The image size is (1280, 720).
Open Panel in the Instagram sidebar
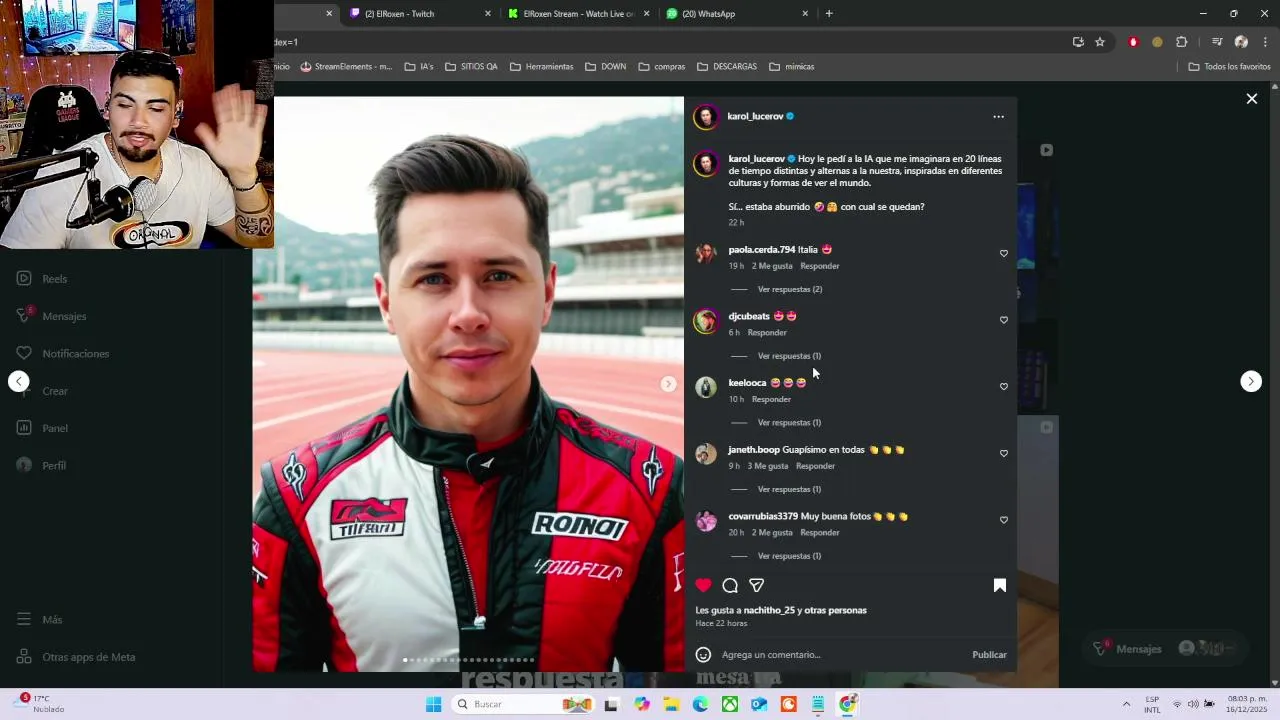coord(42,428)
